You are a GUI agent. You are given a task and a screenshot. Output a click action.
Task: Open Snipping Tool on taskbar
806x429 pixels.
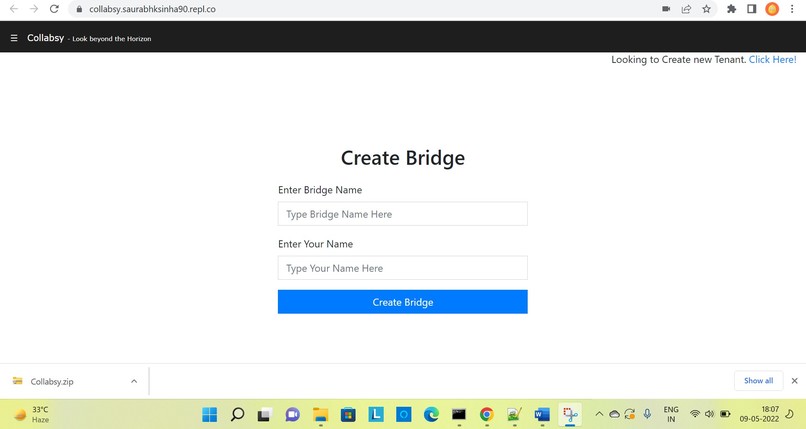pyautogui.click(x=570, y=414)
